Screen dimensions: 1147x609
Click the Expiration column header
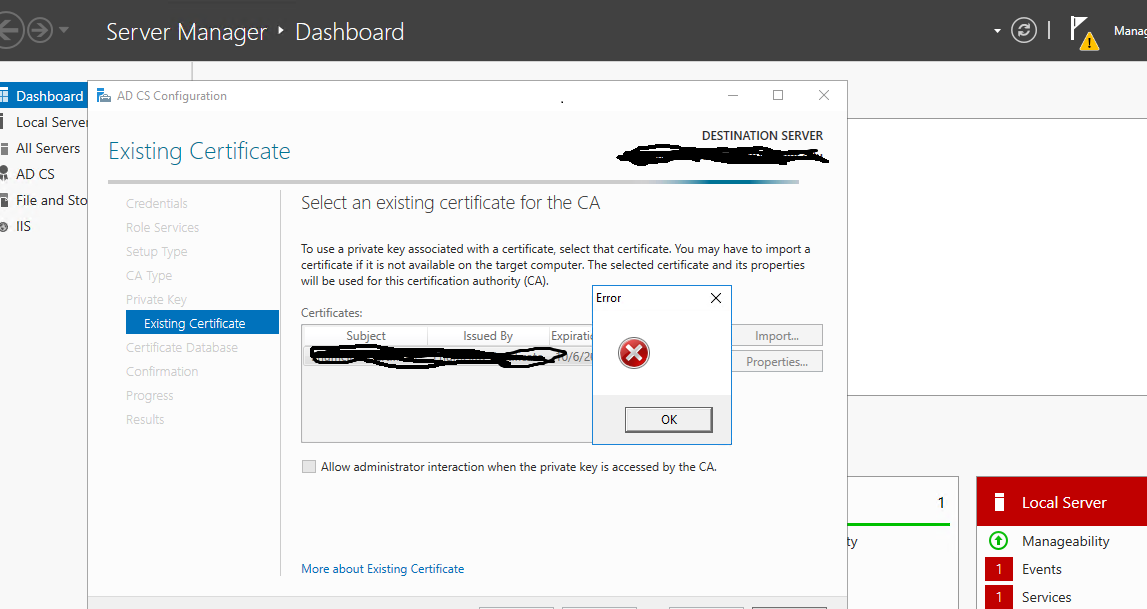point(571,336)
